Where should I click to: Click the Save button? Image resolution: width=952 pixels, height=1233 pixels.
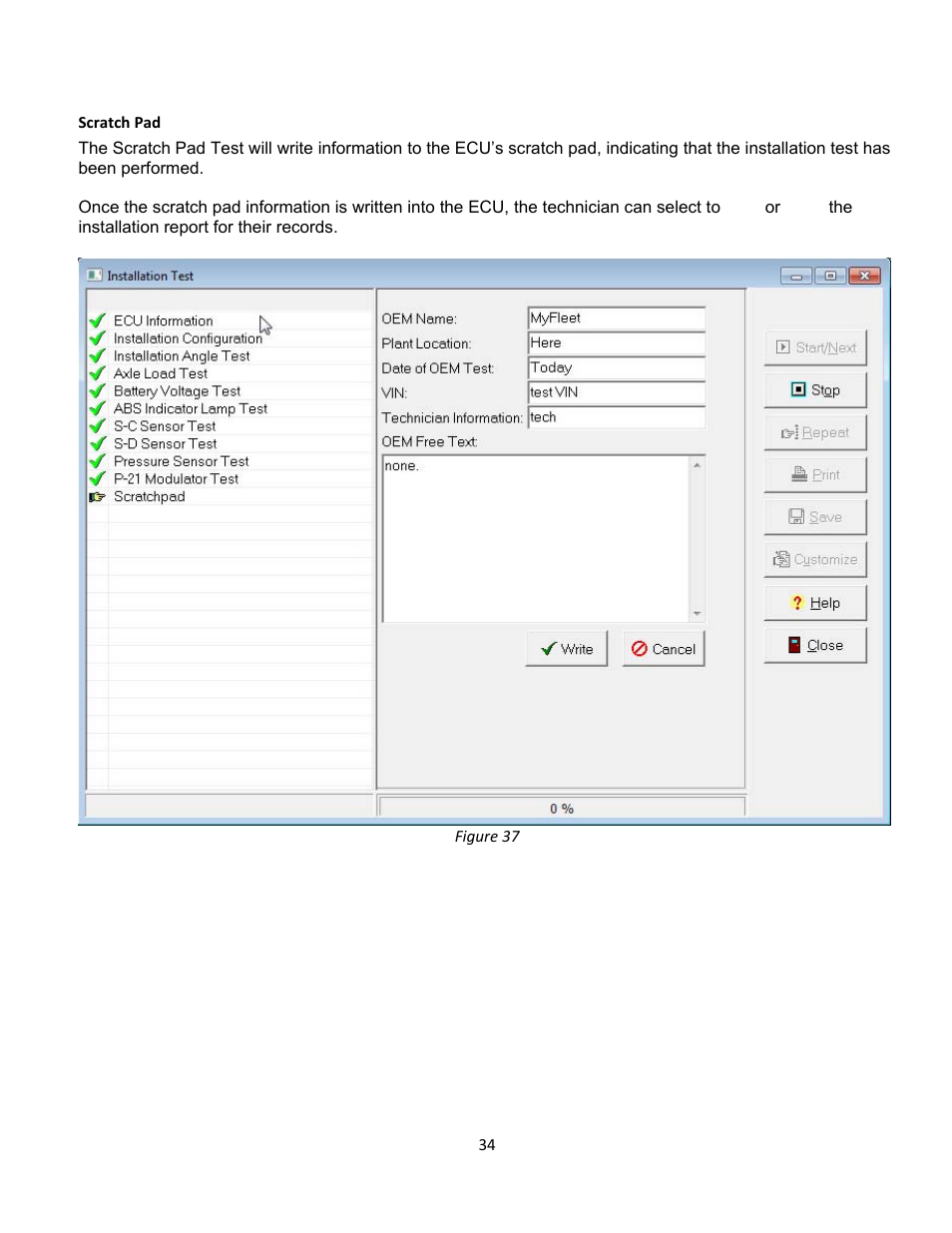tap(815, 516)
